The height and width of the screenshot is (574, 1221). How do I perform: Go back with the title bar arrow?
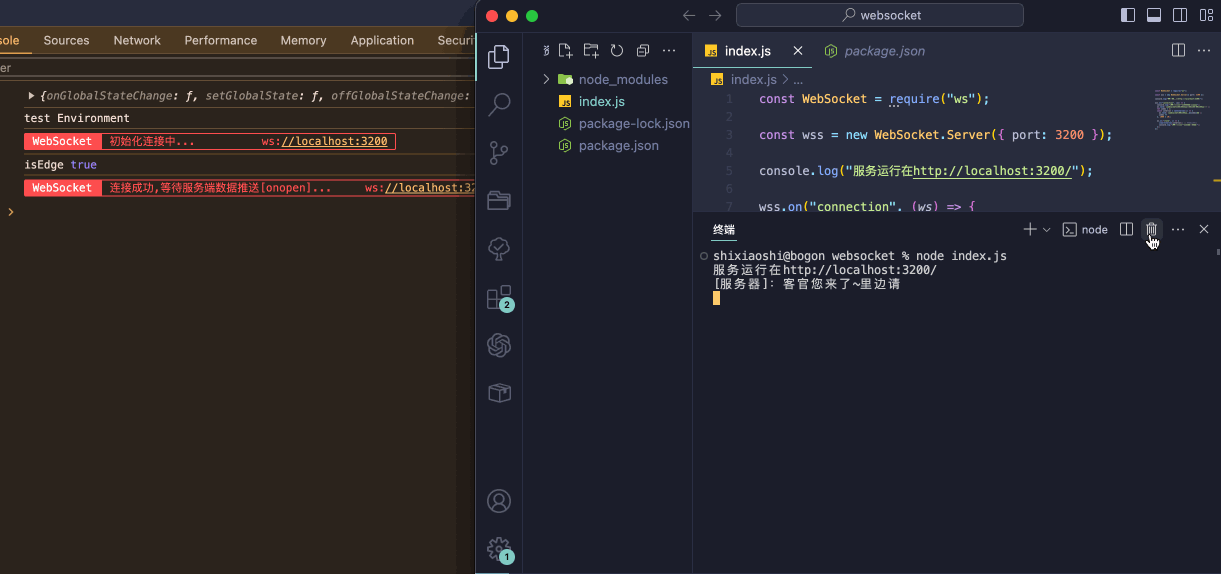pos(689,15)
